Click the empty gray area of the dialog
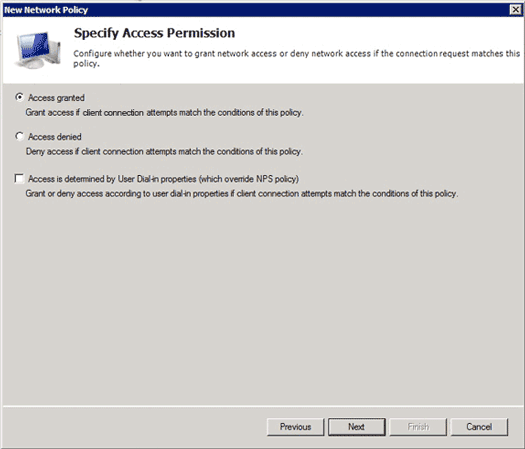This screenshot has height=449, width=525. point(263,301)
